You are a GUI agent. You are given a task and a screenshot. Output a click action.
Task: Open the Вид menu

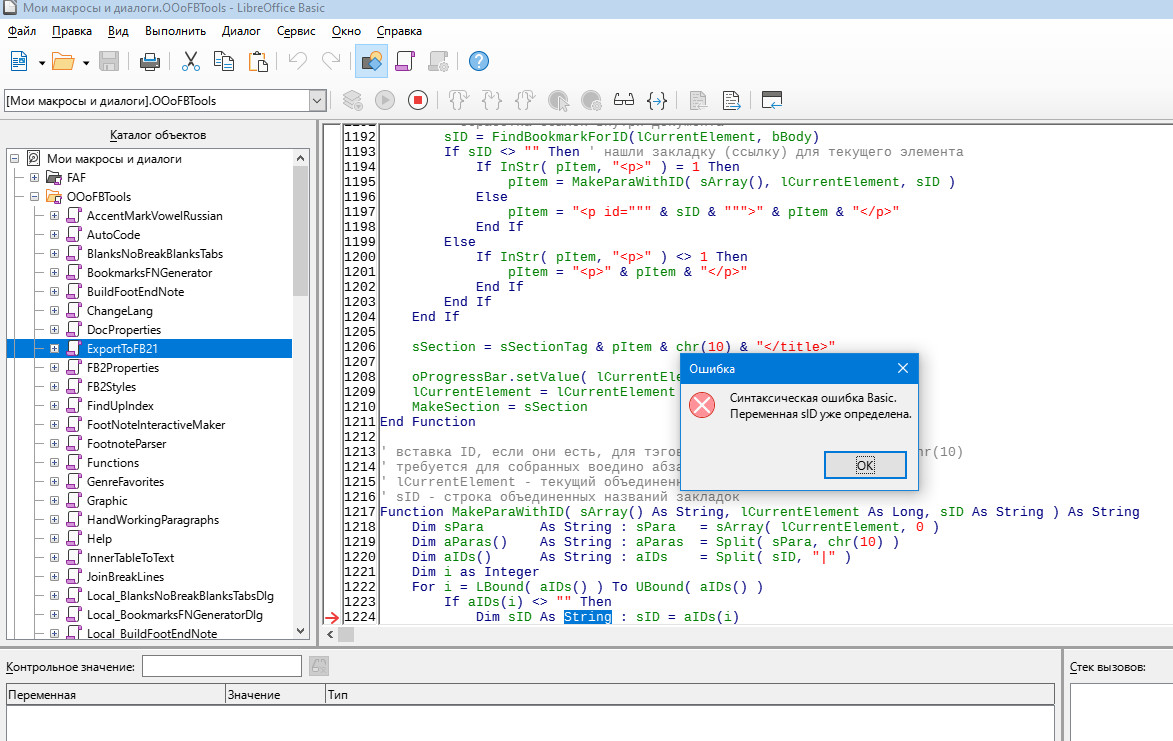[118, 31]
